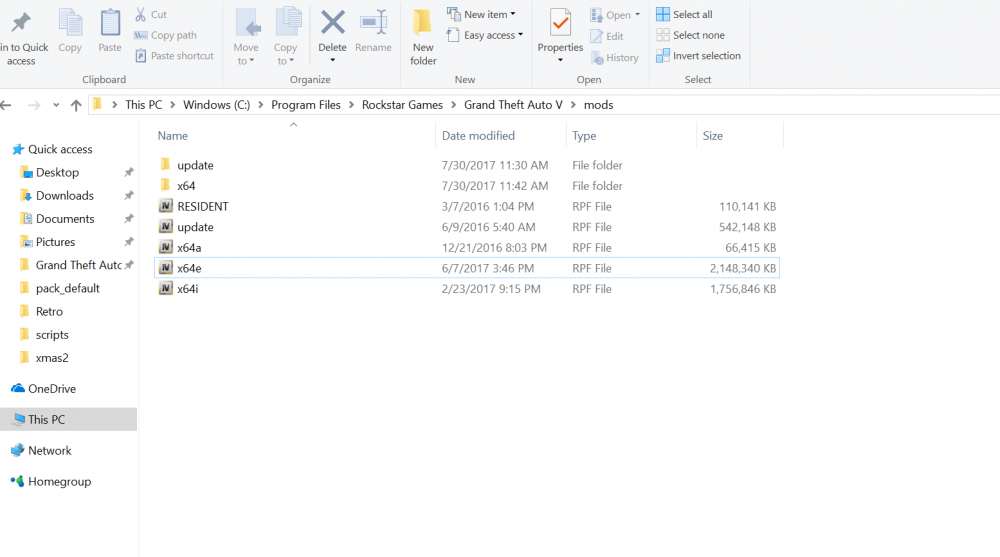Click Select none

(690, 35)
